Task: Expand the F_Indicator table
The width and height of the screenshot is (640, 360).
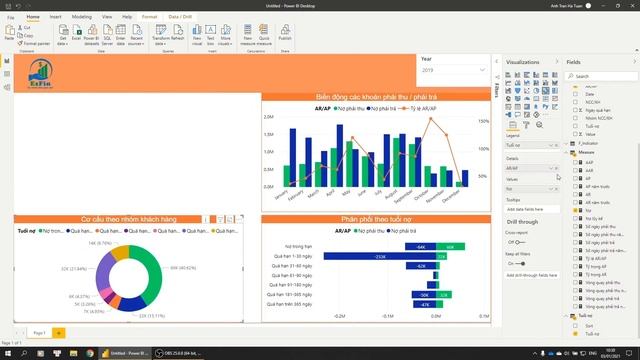Action: coord(567,143)
